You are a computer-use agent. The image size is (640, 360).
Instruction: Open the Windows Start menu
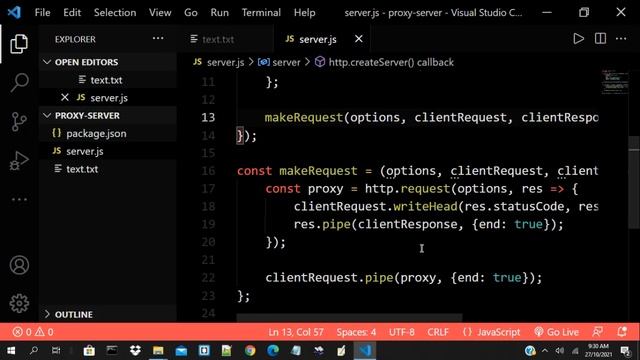coord(11,351)
